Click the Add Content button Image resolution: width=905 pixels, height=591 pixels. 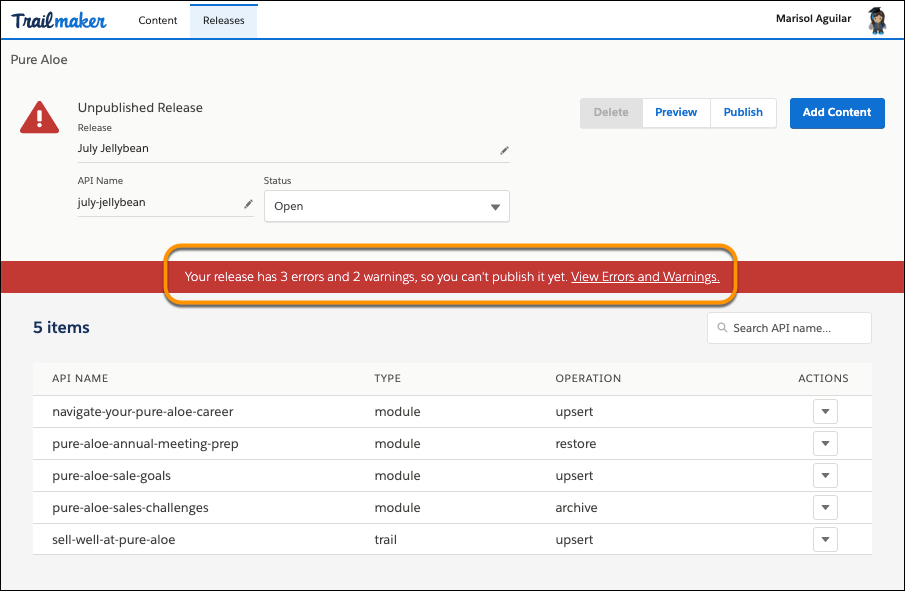[x=837, y=113]
